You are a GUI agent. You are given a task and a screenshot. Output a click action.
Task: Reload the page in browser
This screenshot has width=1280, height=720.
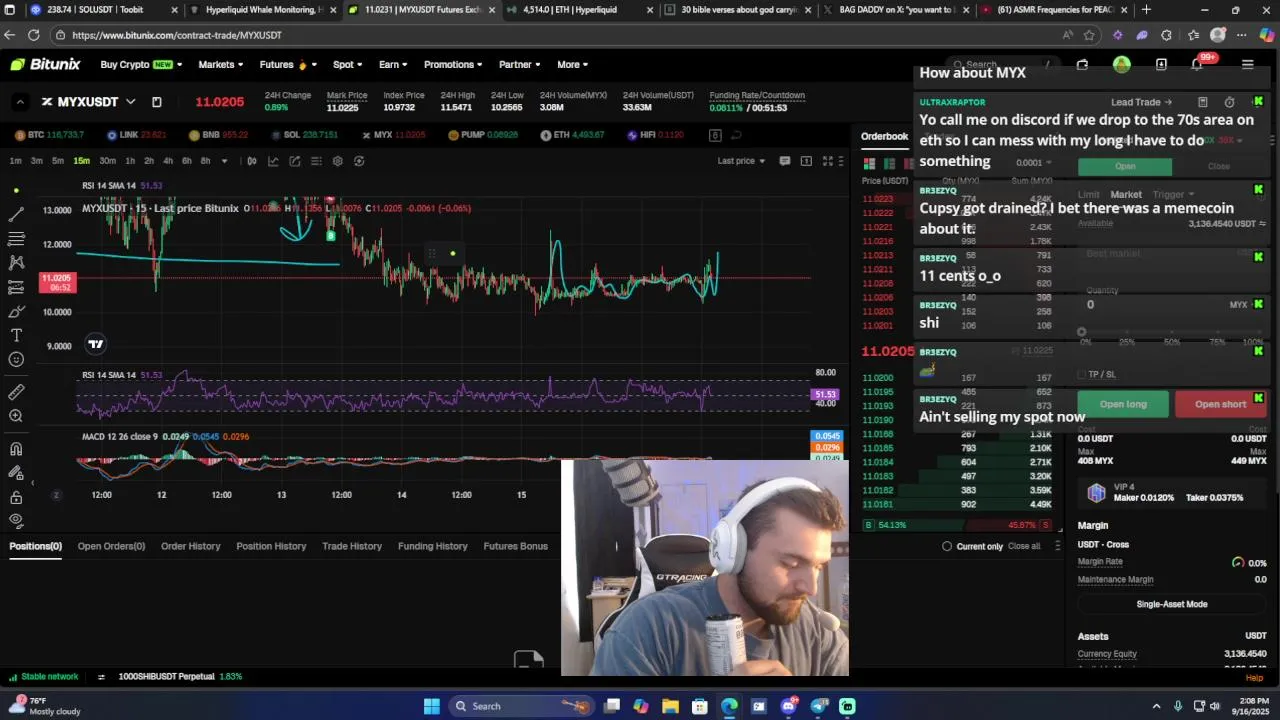pyautogui.click(x=33, y=35)
